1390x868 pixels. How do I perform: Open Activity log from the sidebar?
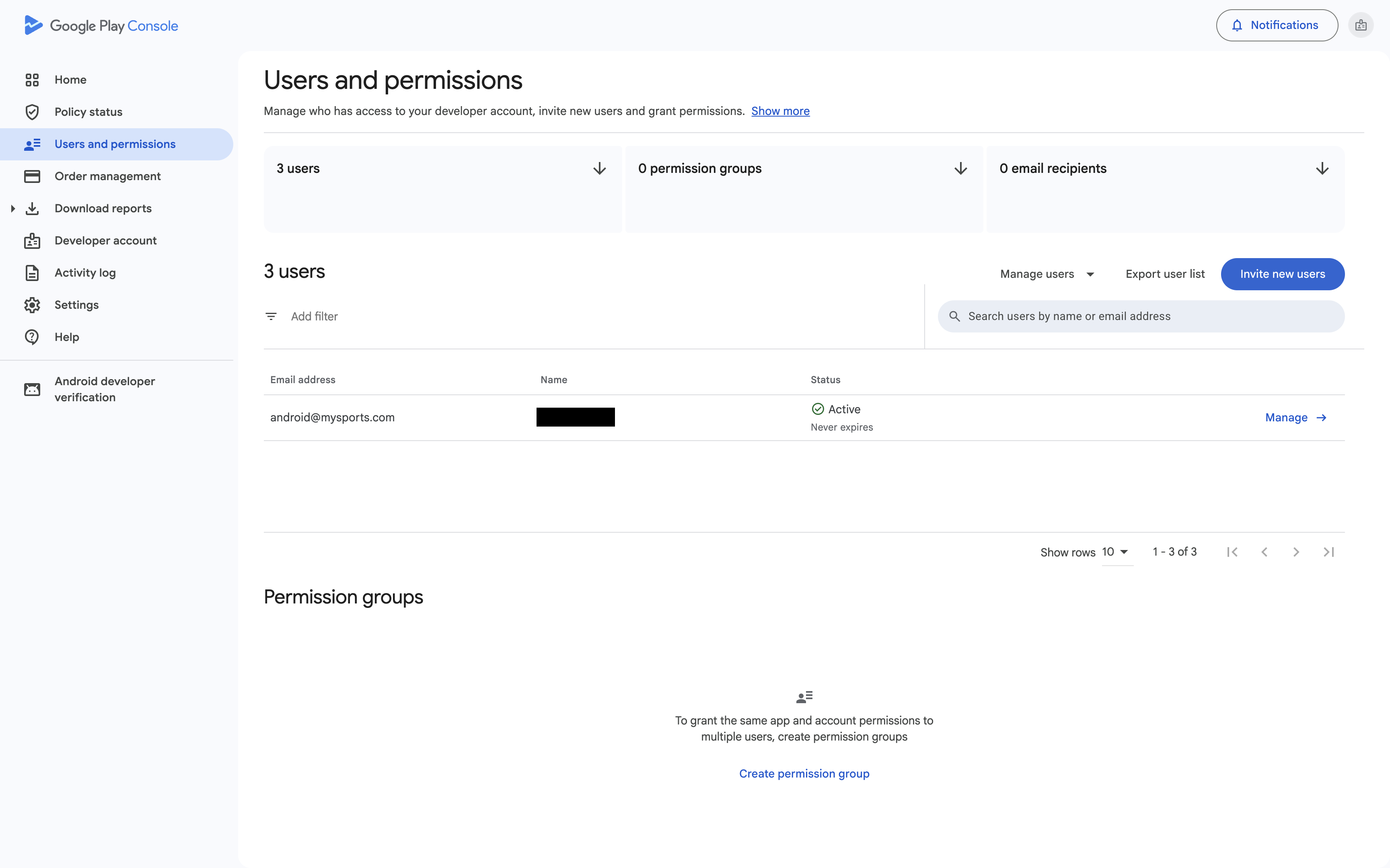[x=117, y=273]
